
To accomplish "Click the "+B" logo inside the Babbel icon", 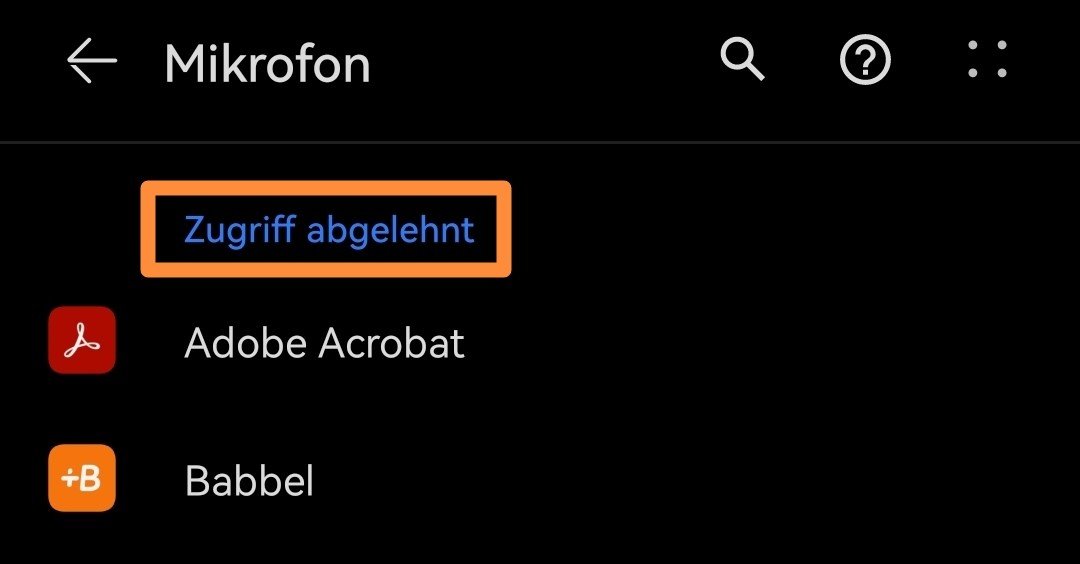I will (82, 480).
